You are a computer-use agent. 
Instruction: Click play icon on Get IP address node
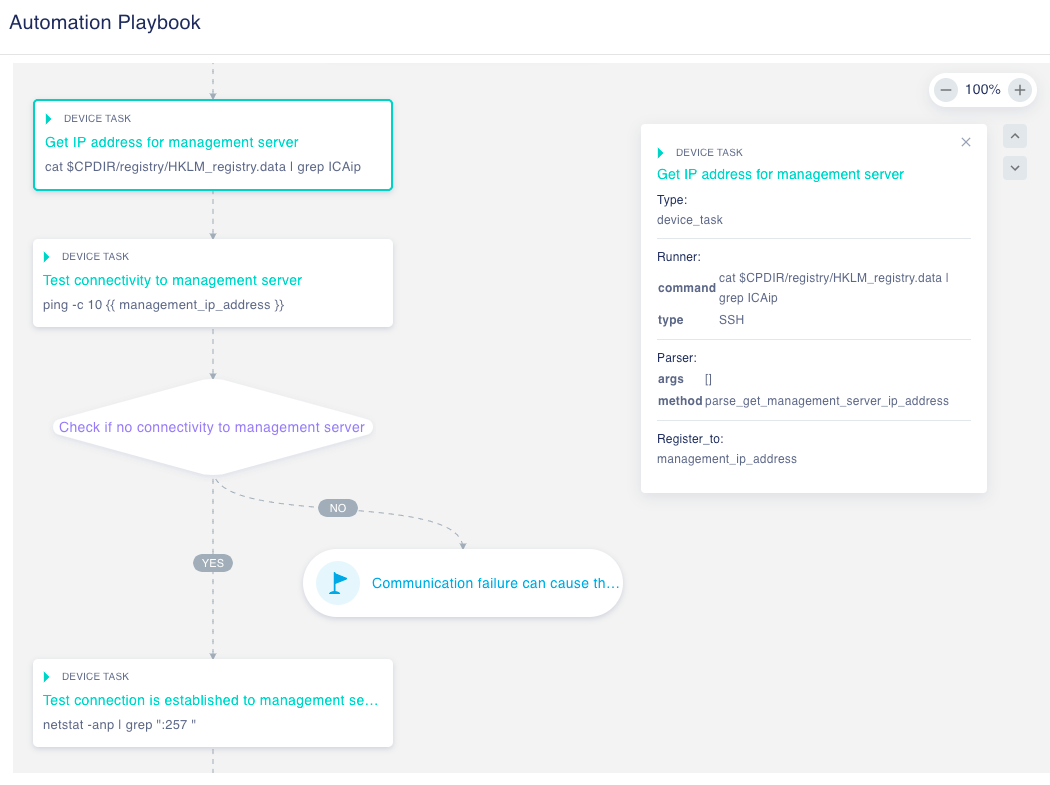(x=49, y=119)
